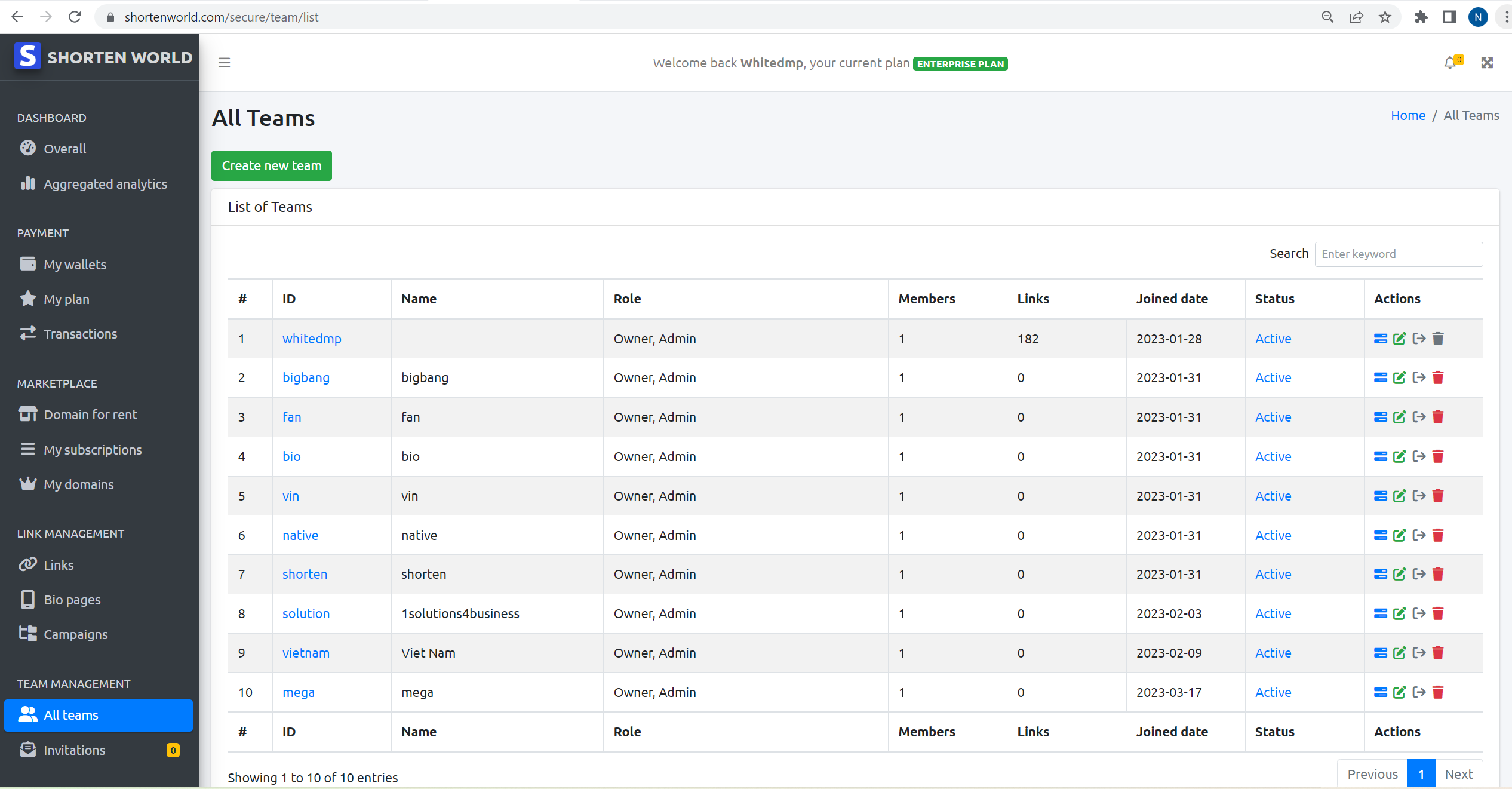Open the browser profile avatar N
1512x789 pixels.
point(1478,17)
